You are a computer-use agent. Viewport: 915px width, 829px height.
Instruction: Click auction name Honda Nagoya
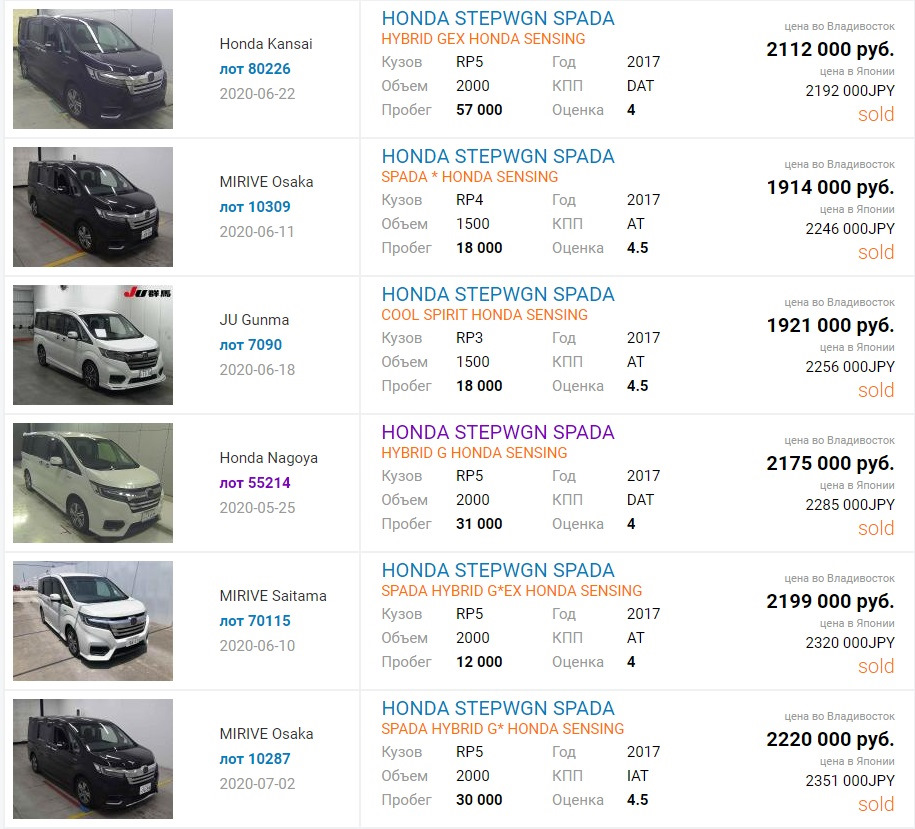click(268, 458)
